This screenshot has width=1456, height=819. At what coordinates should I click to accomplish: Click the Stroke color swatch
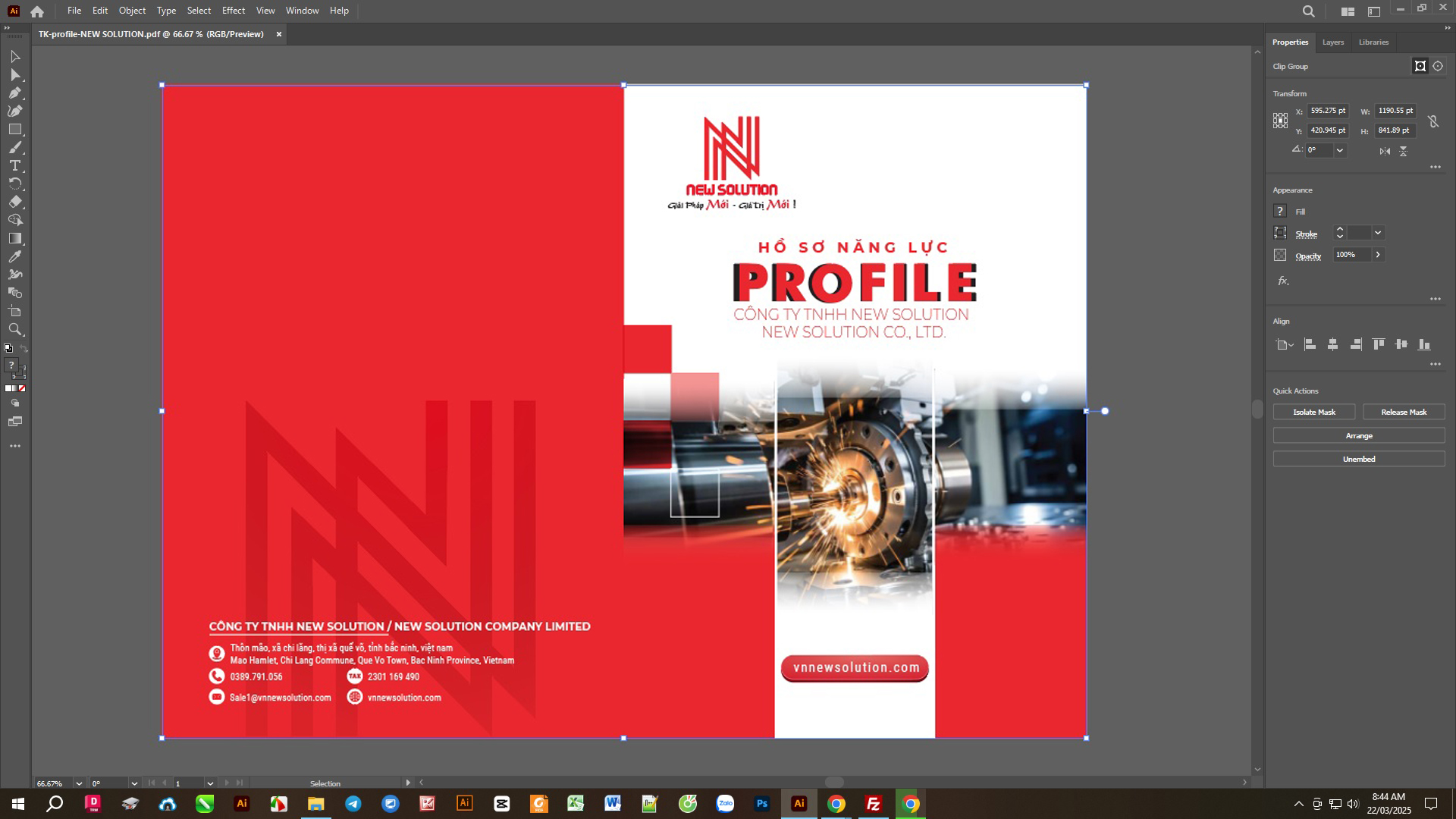pyautogui.click(x=1280, y=234)
